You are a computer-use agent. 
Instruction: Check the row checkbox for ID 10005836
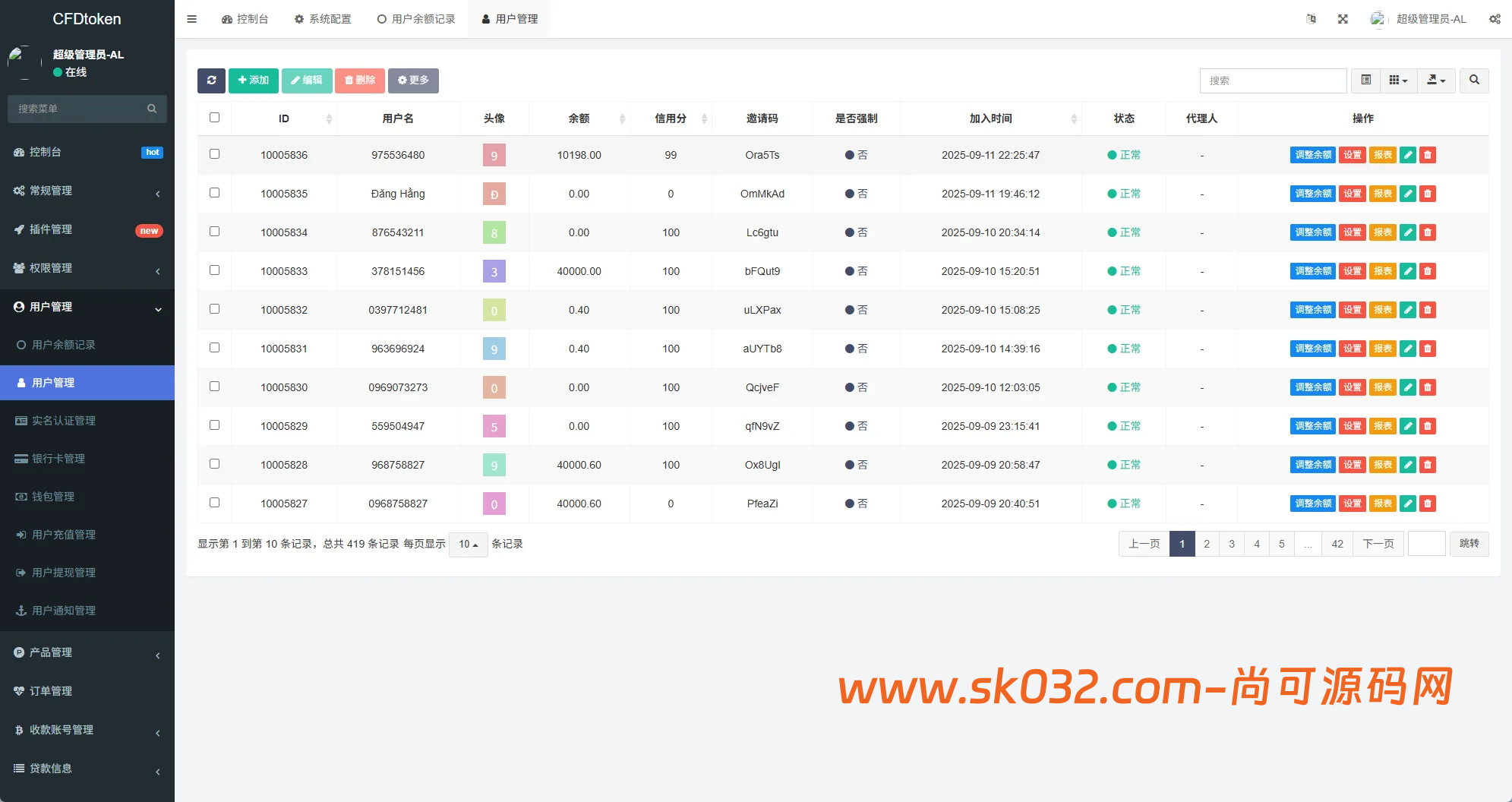(x=214, y=154)
